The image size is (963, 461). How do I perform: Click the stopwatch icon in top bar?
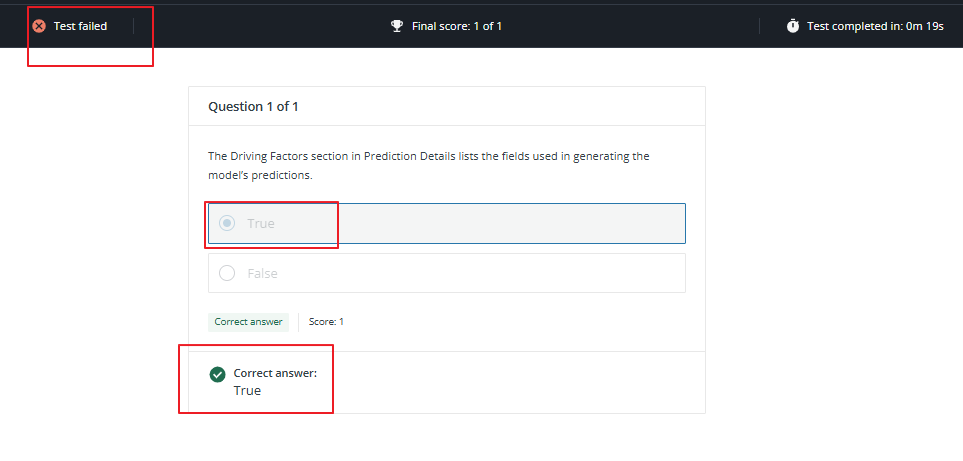tap(793, 26)
